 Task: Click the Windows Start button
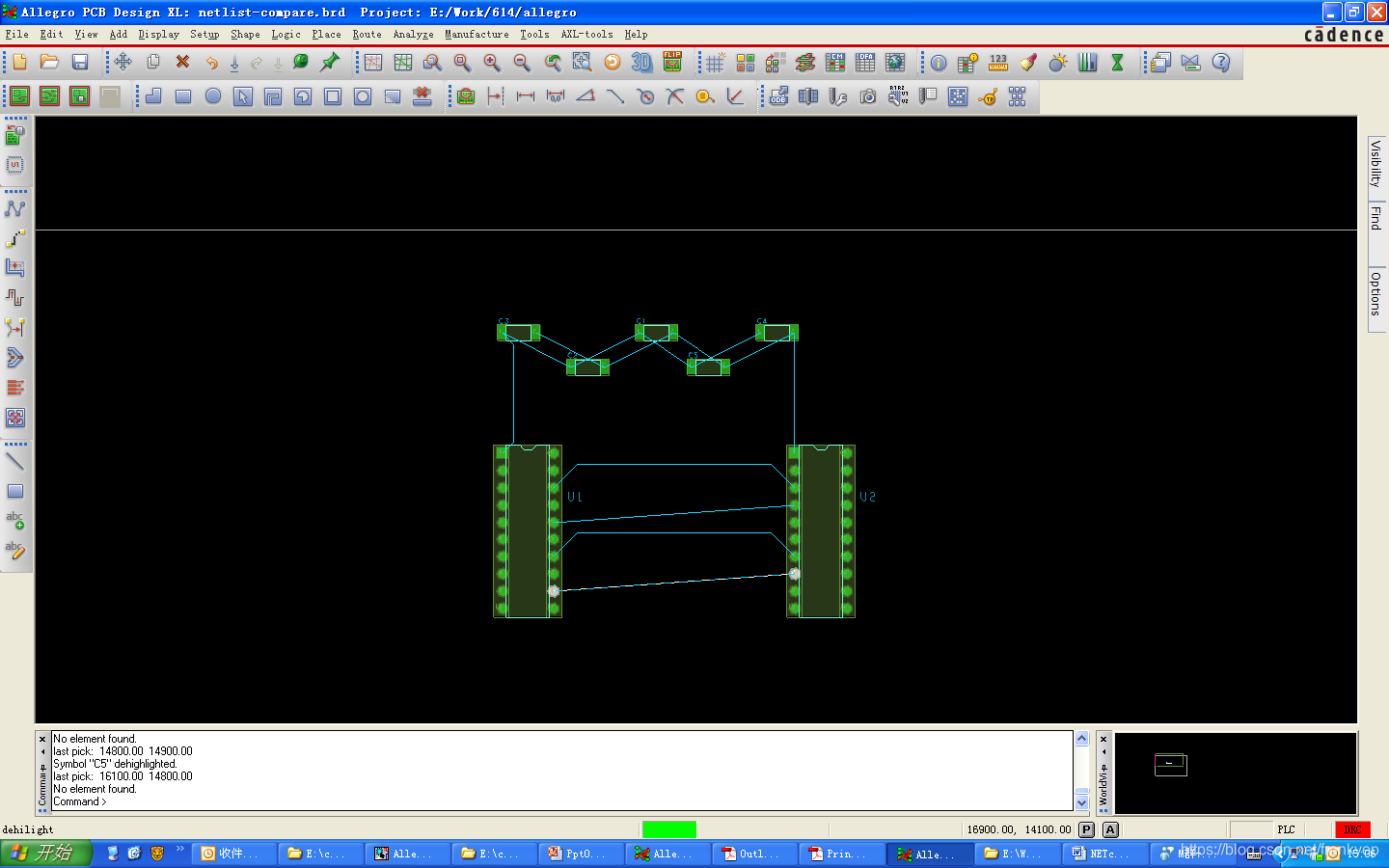[46, 853]
